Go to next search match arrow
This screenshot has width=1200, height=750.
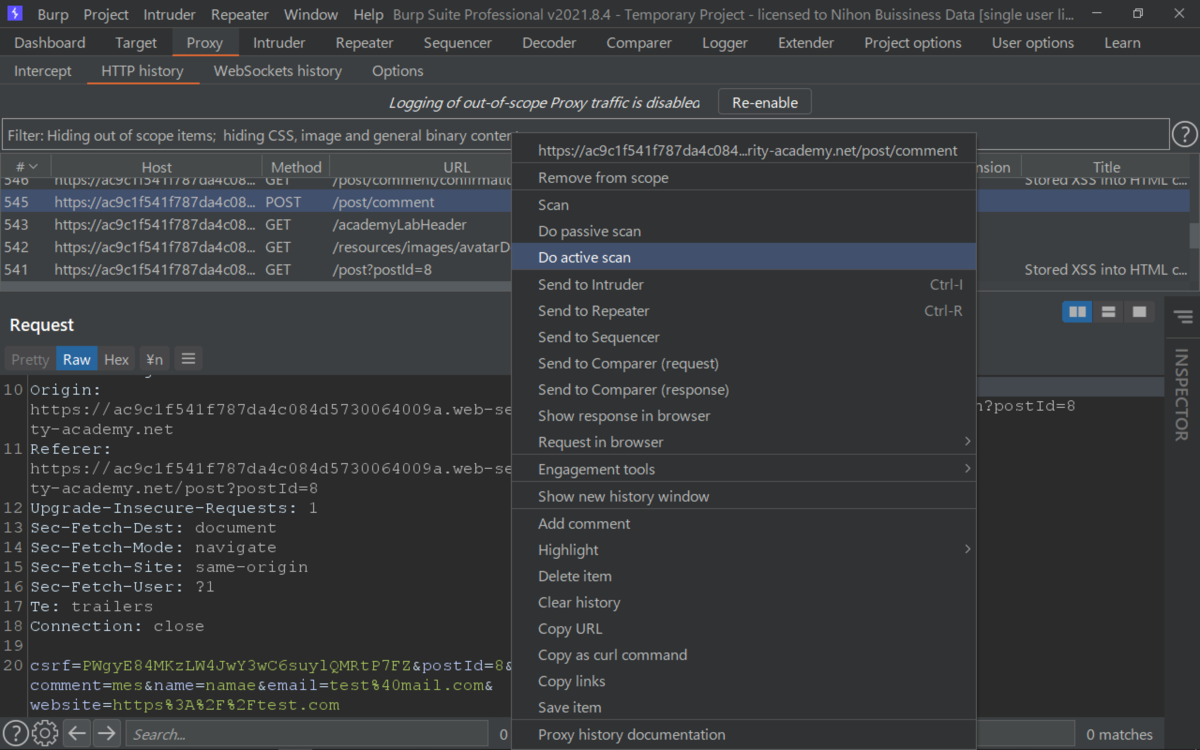tap(107, 734)
